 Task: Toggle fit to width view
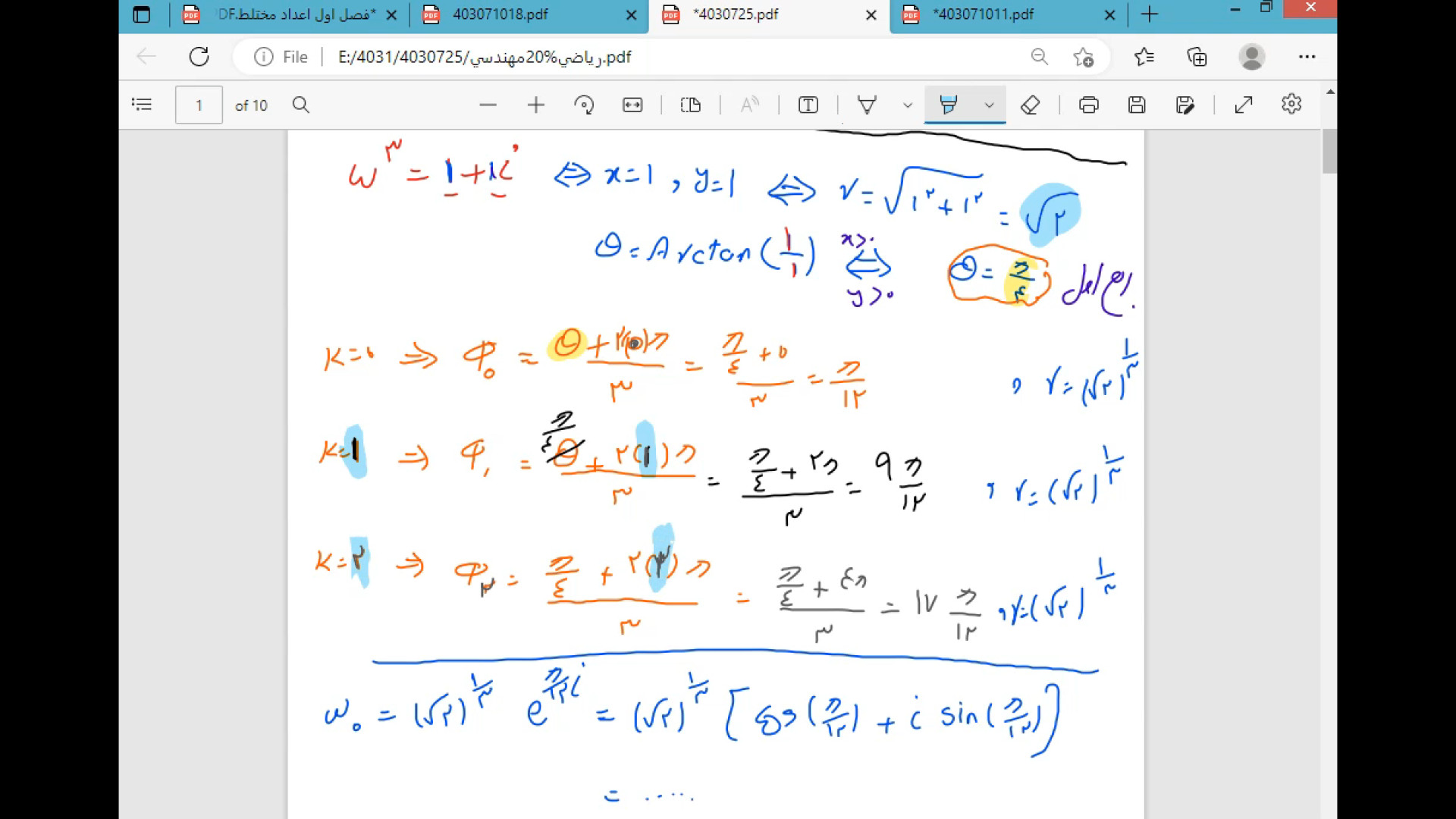pos(632,105)
